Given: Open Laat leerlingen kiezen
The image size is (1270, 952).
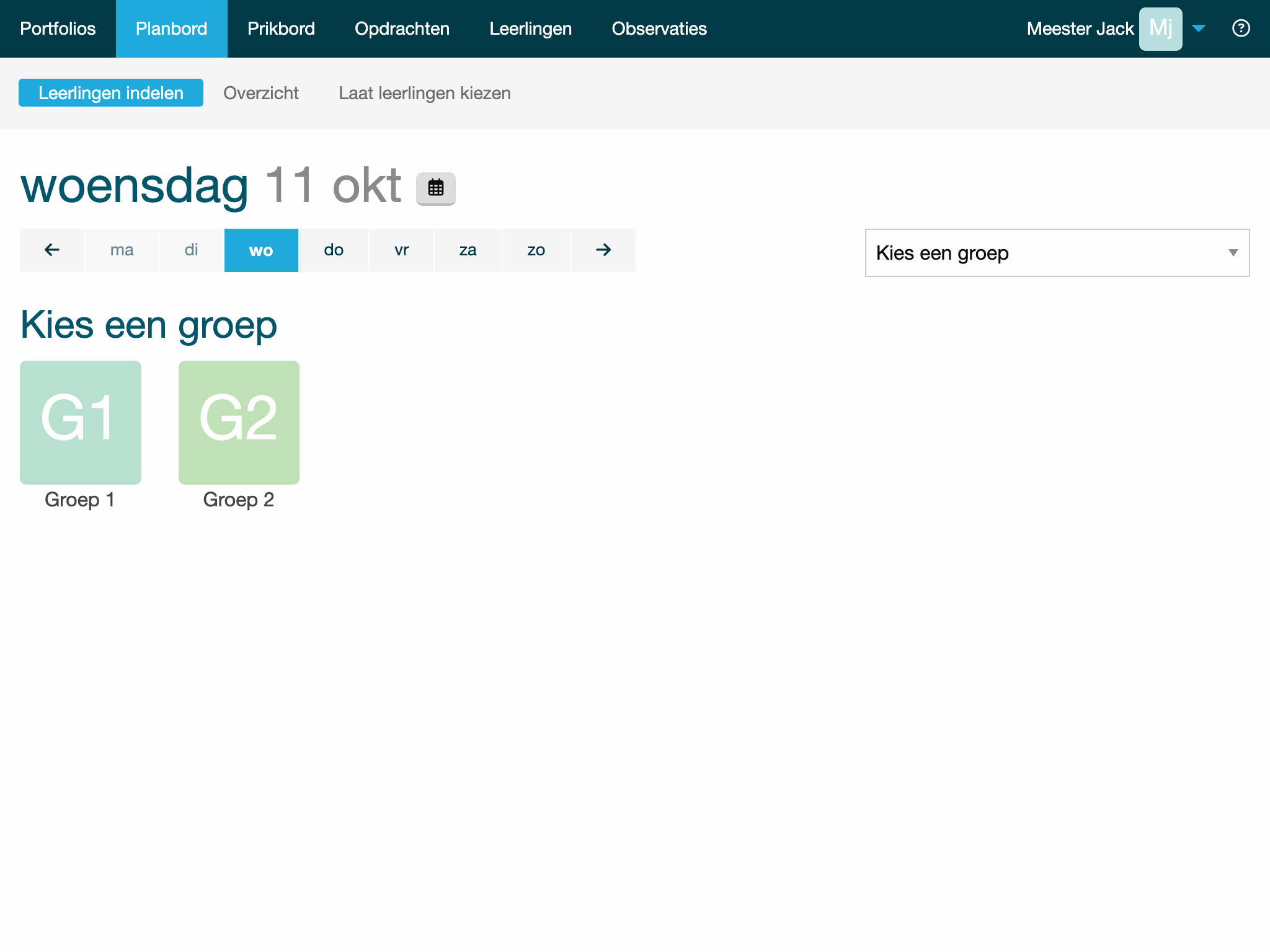Looking at the screenshot, I should pyautogui.click(x=425, y=93).
